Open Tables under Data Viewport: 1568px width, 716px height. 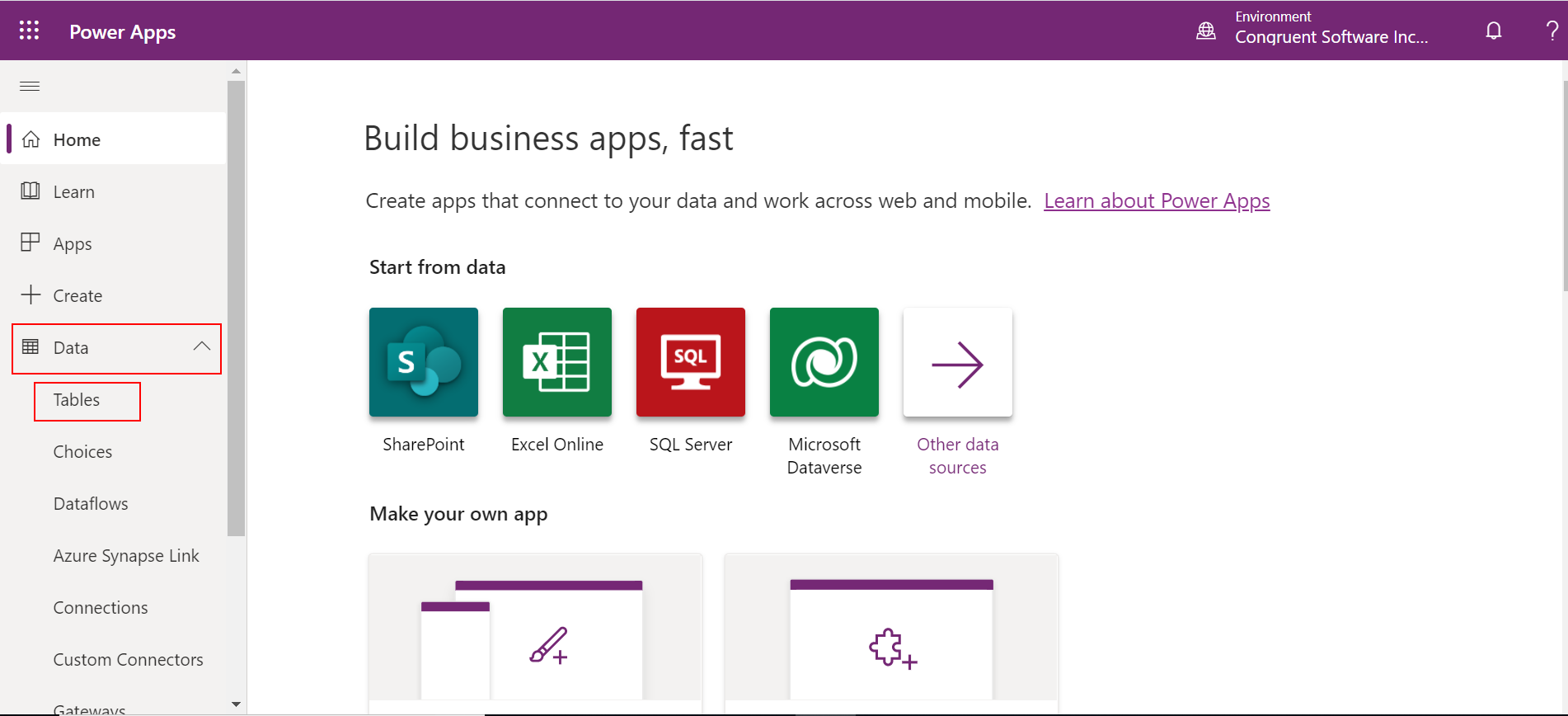point(77,400)
